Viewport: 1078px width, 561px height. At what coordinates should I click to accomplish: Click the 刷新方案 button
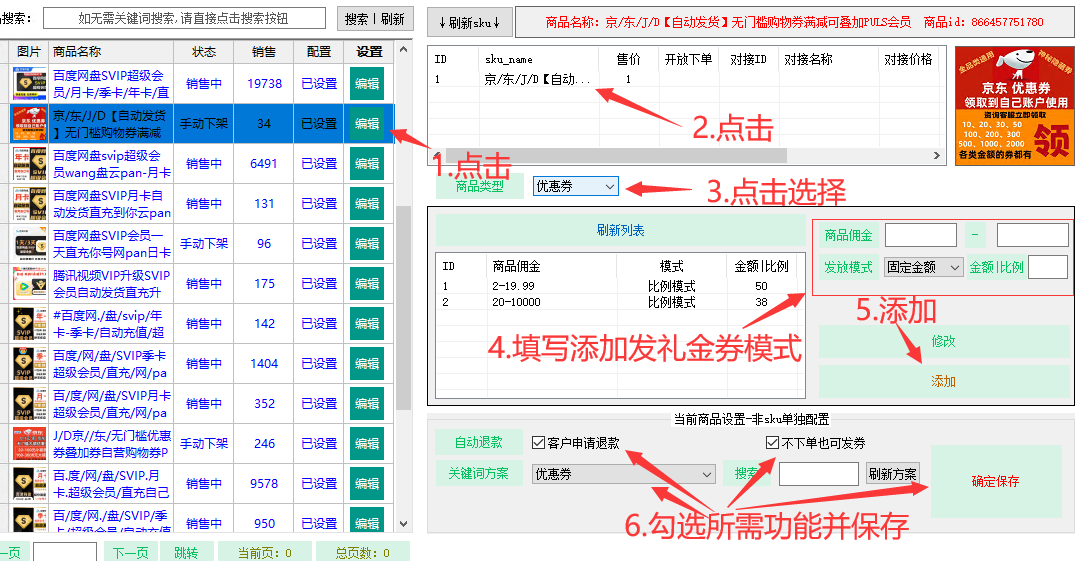(x=892, y=474)
